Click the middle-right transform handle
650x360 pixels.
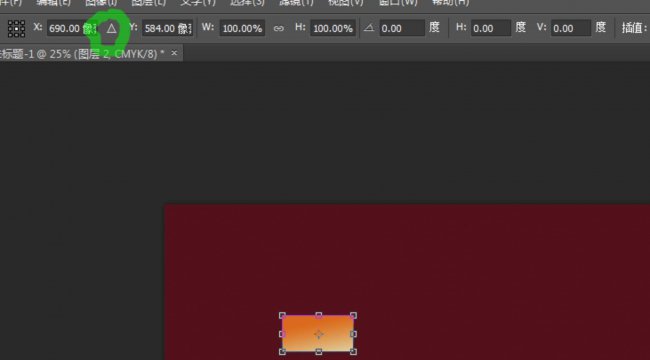[354, 334]
